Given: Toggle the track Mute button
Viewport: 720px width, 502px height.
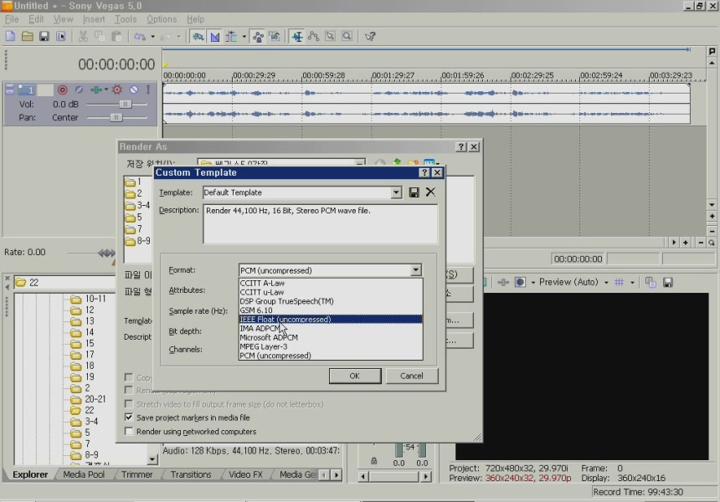Looking at the screenshot, I should pyautogui.click(x=134, y=90).
